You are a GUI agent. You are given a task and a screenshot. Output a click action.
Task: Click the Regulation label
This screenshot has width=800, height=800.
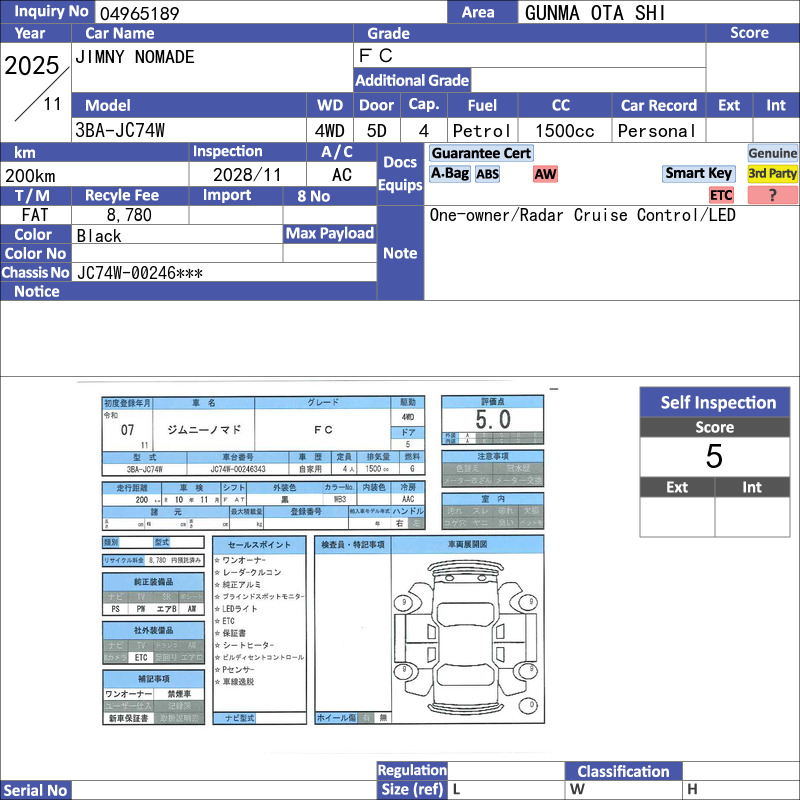(x=412, y=770)
